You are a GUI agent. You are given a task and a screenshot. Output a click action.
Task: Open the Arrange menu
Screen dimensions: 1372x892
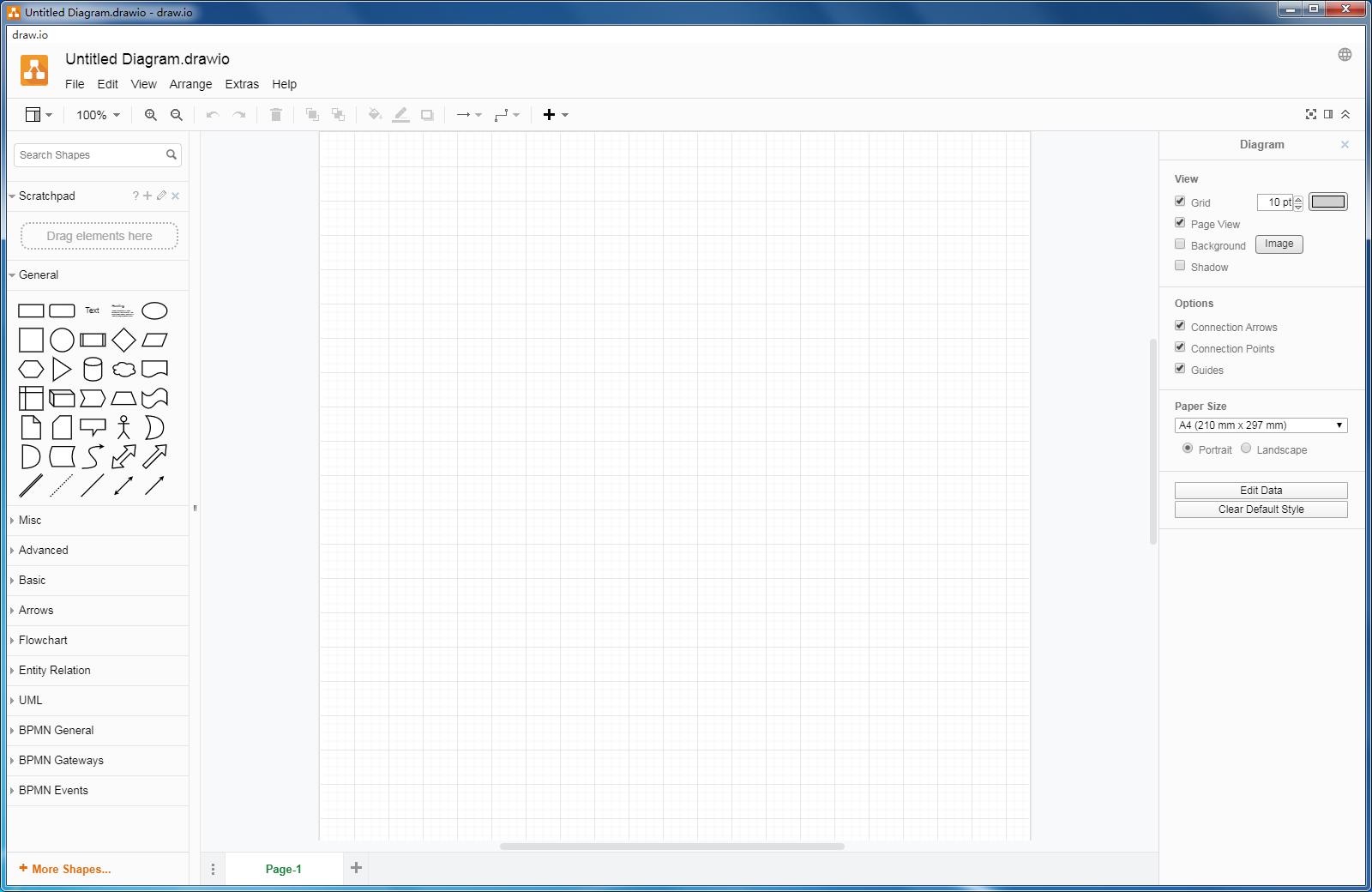190,84
